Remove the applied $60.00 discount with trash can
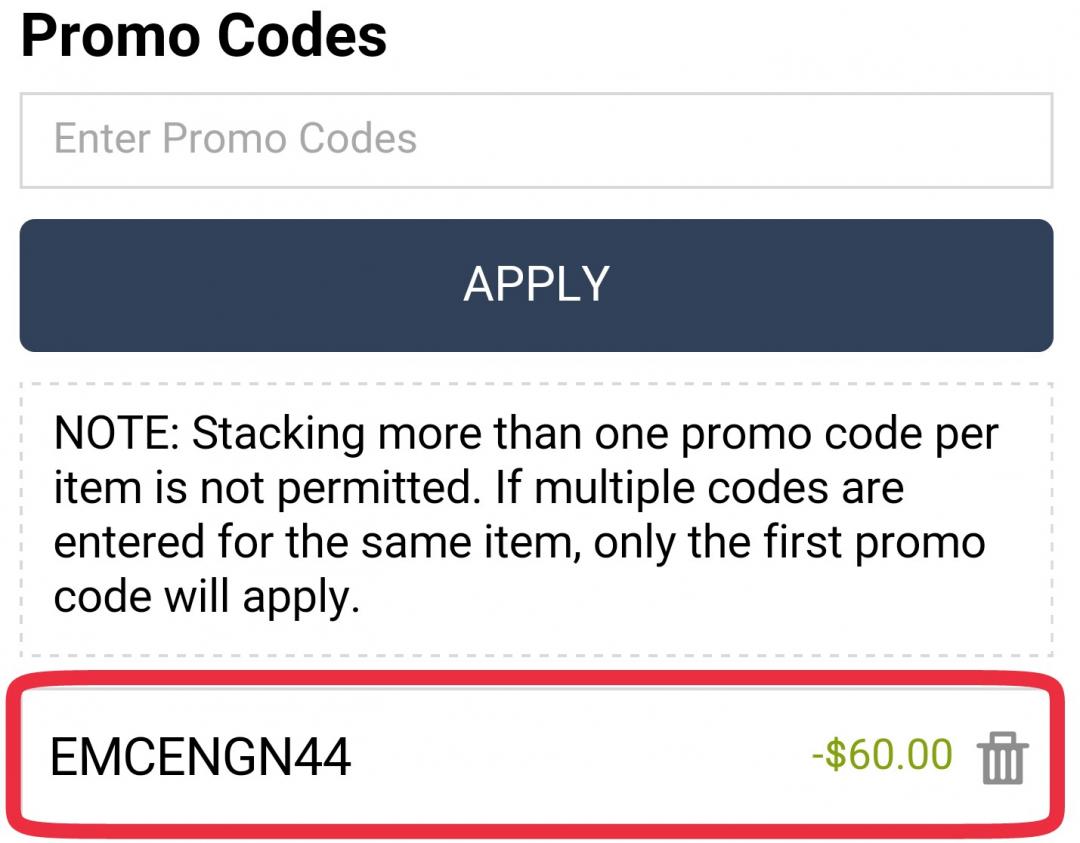Viewport: 1080px width, 843px height. 1001,757
